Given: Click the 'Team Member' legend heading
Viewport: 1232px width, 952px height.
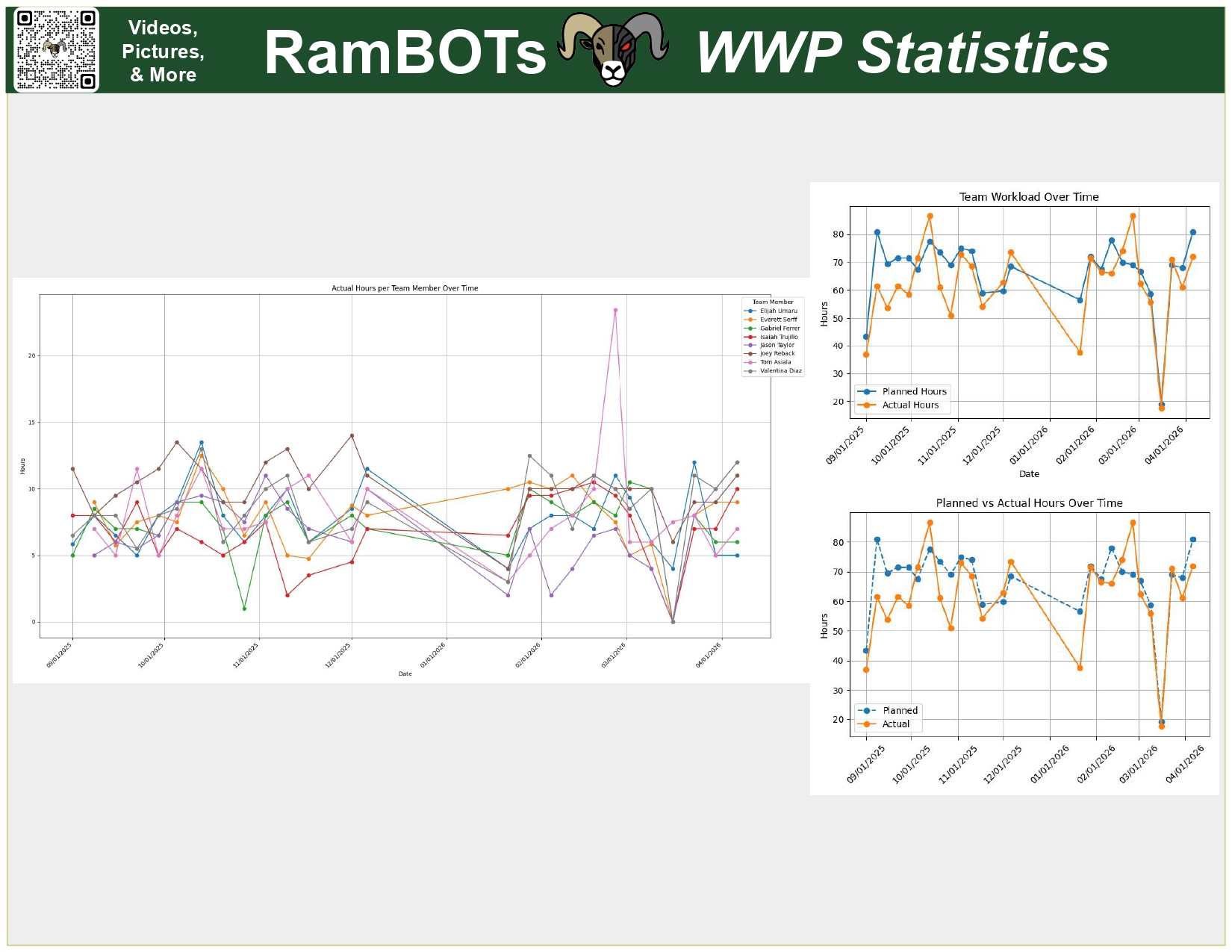Looking at the screenshot, I should tap(773, 302).
